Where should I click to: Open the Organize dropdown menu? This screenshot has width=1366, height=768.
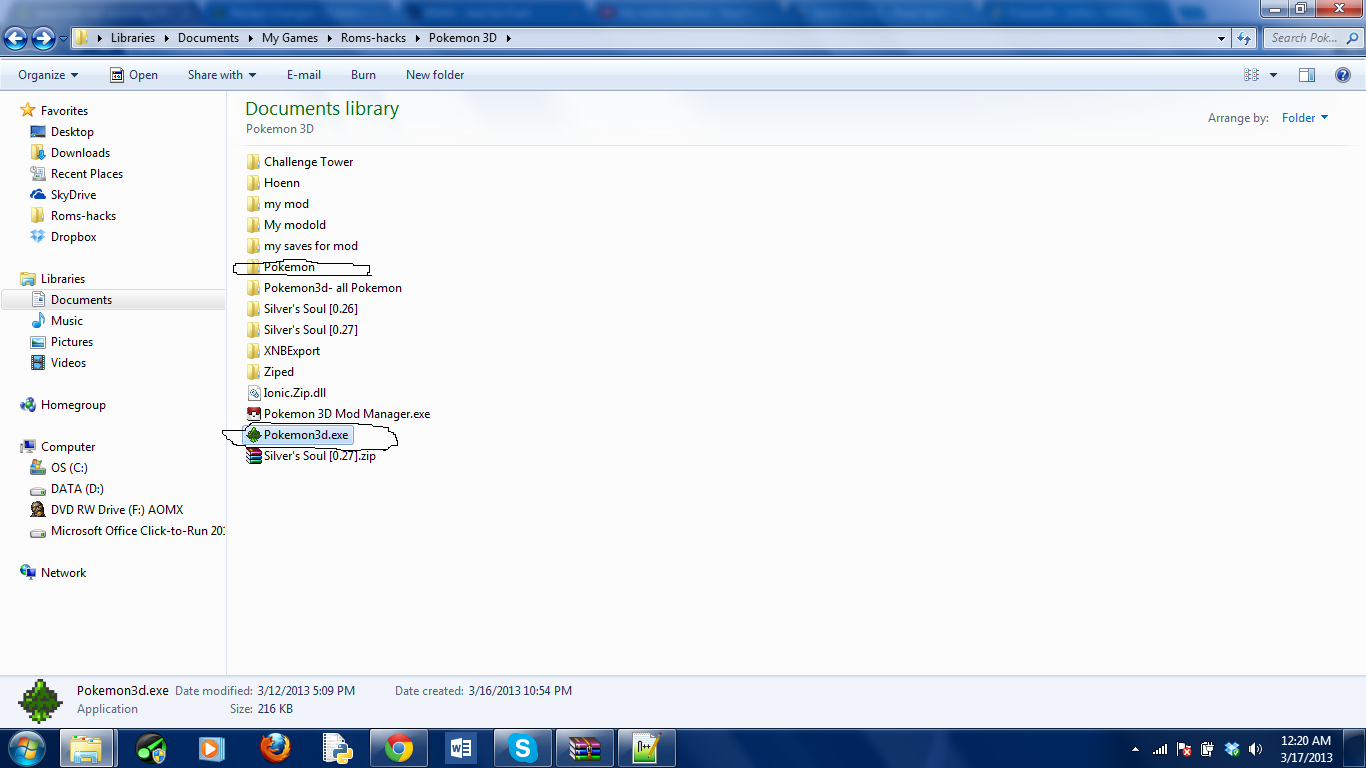click(48, 75)
